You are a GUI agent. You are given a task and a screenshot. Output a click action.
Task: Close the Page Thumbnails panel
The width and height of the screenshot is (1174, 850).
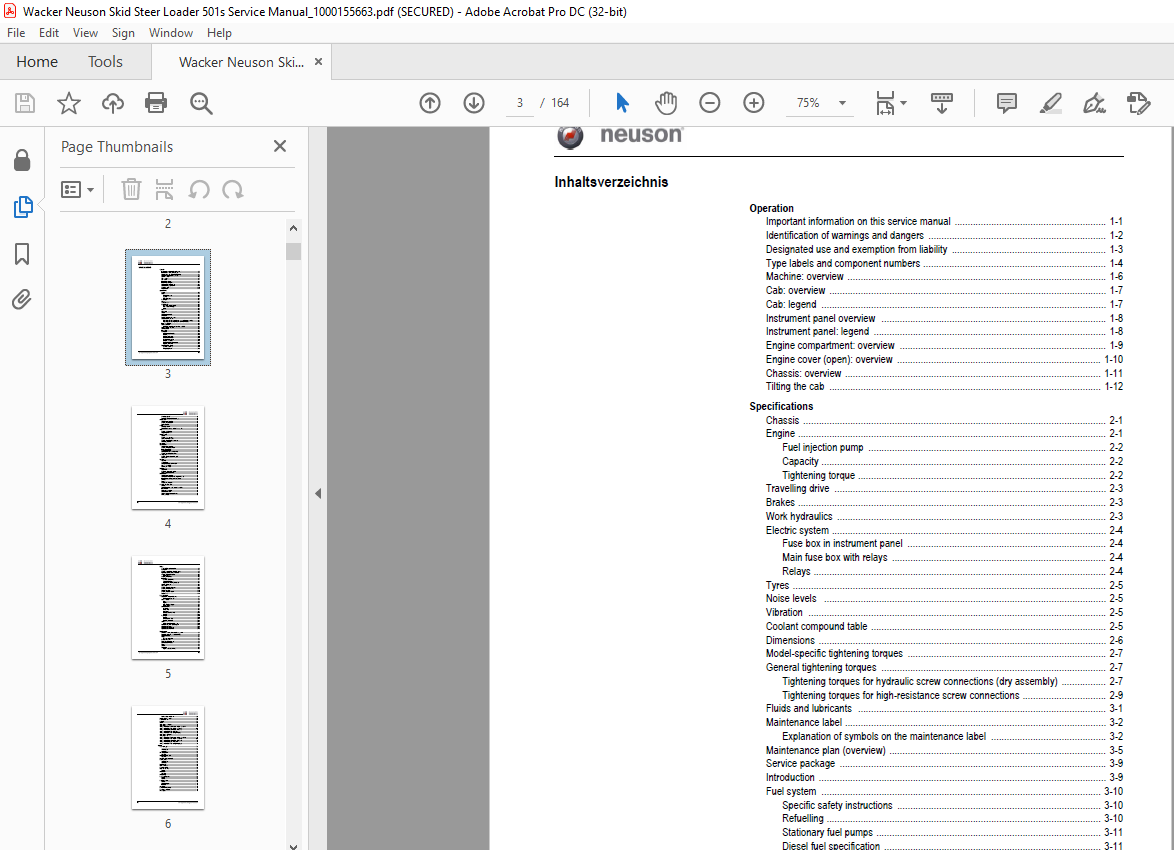pyautogui.click(x=280, y=146)
